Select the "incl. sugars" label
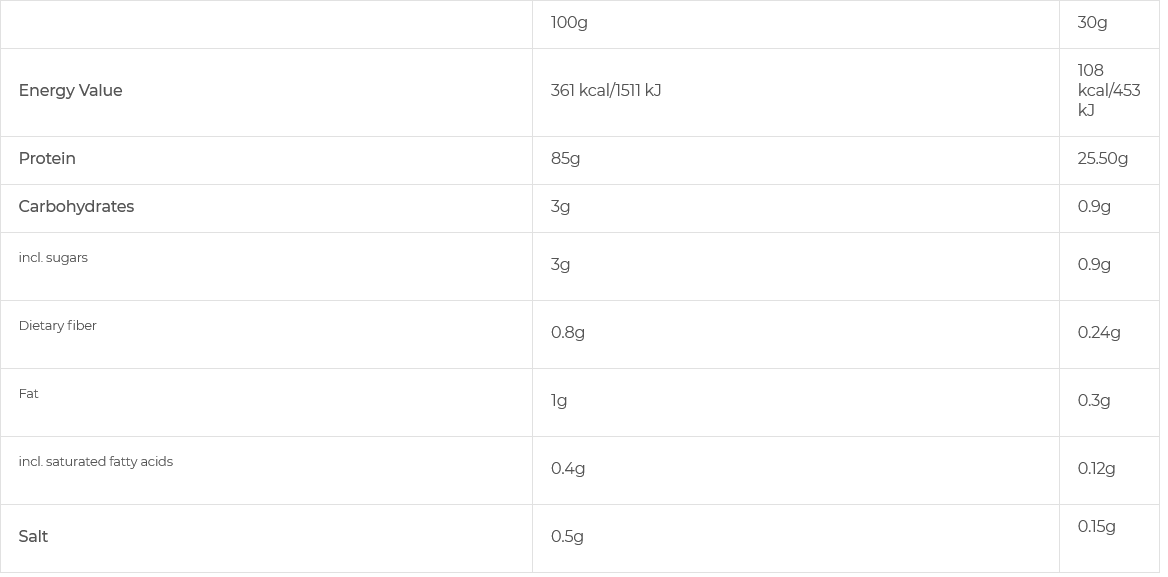Viewport: 1168px width, 577px height. tap(53, 258)
